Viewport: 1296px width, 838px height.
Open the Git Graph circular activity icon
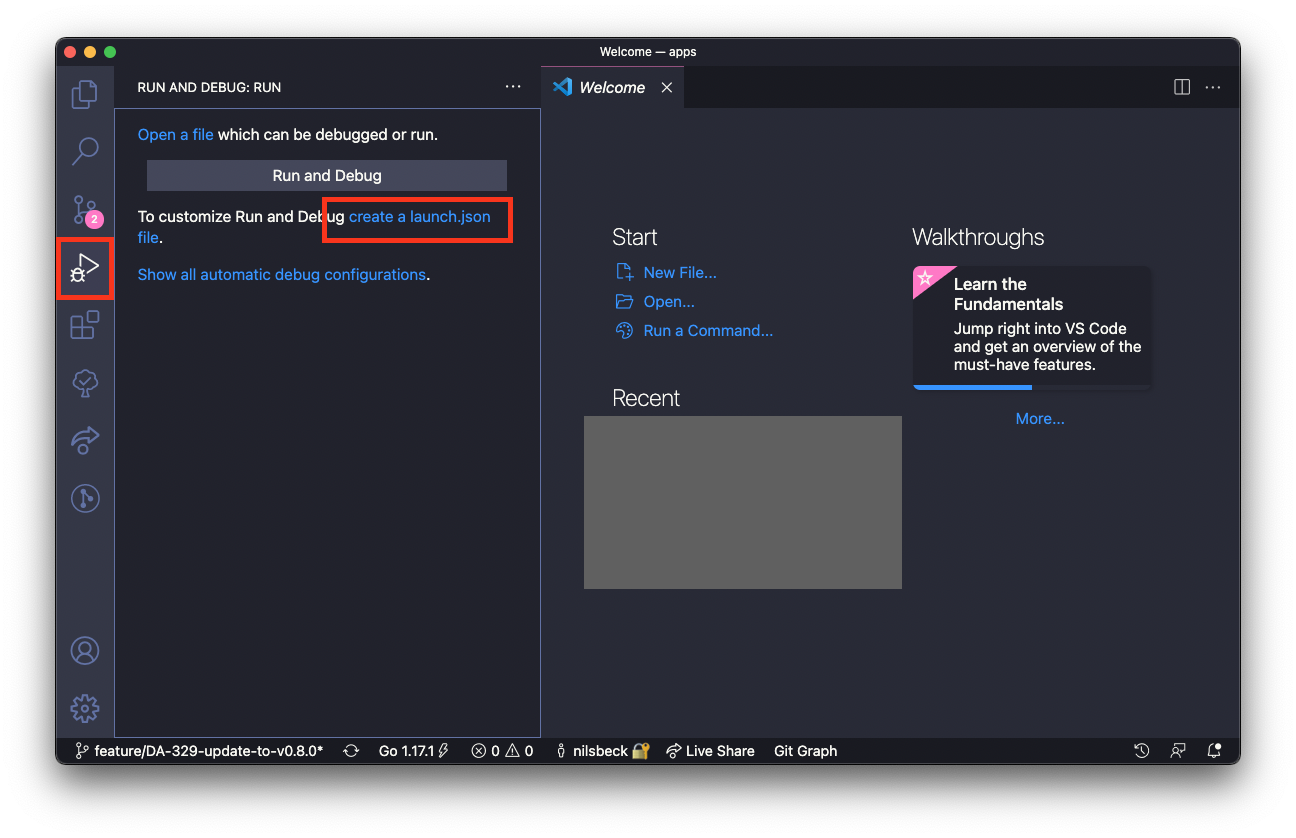click(x=85, y=498)
